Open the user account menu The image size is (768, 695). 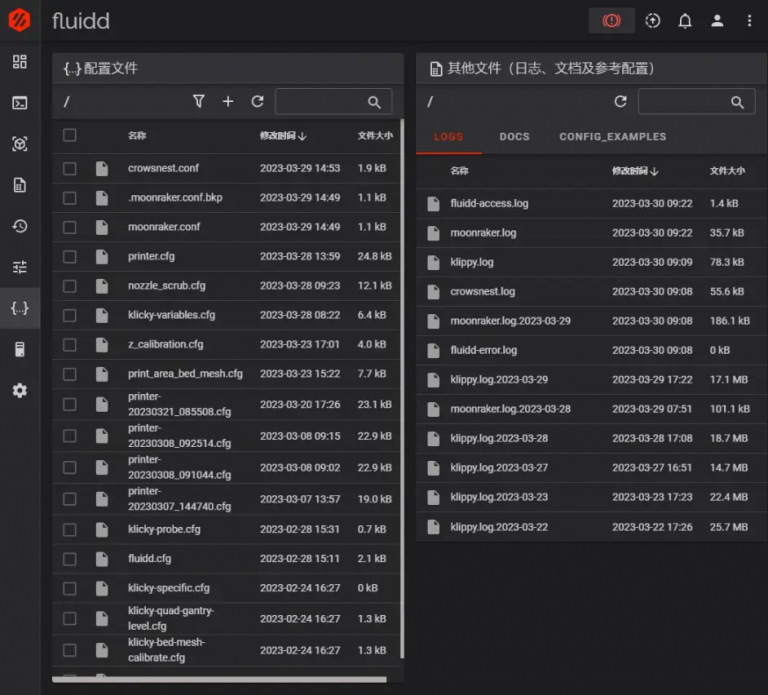pos(717,21)
